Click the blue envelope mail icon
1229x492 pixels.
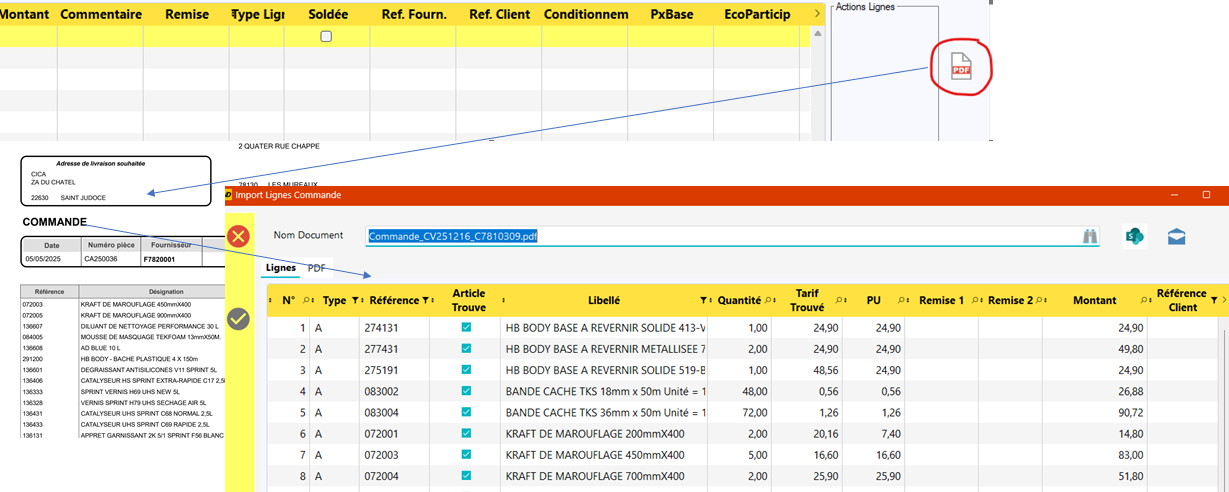1176,236
